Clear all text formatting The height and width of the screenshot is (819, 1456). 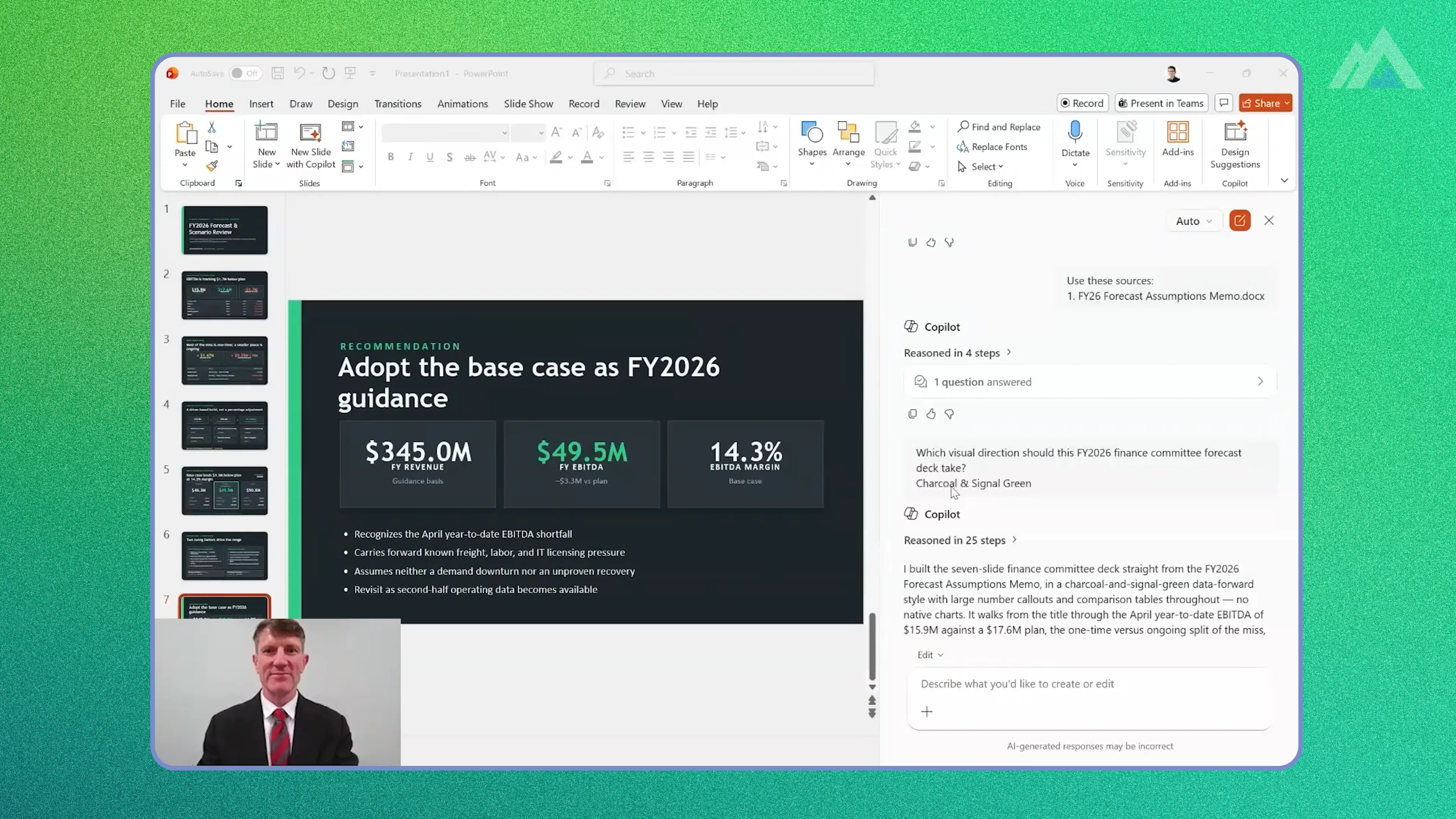(x=598, y=133)
